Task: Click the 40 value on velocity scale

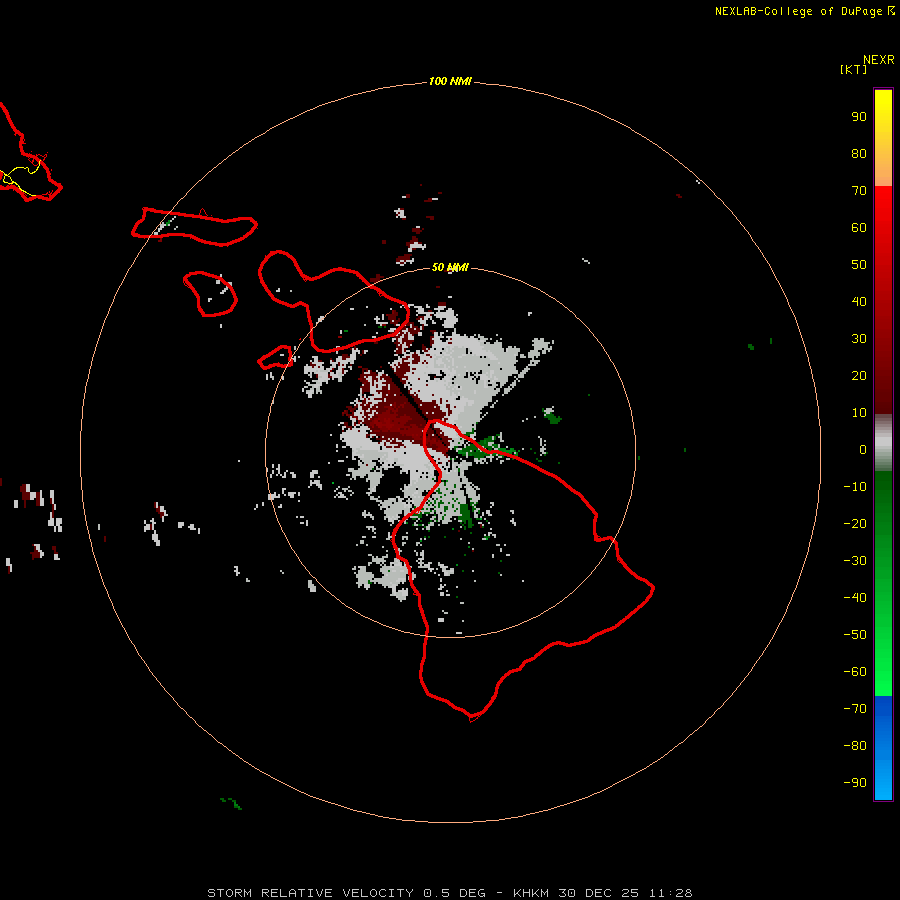Action: click(x=859, y=301)
